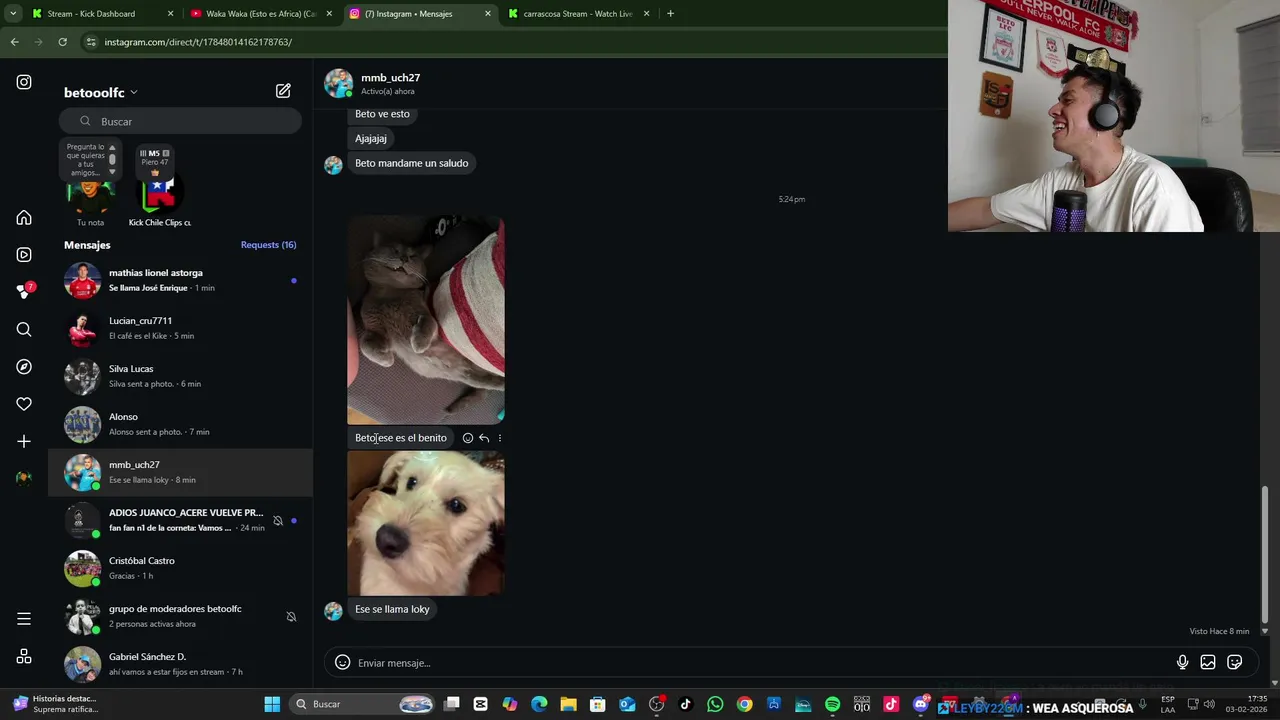Viewport: 1280px width, 720px height.
Task: Go to Instagram Home in sidebar
Action: point(24,218)
